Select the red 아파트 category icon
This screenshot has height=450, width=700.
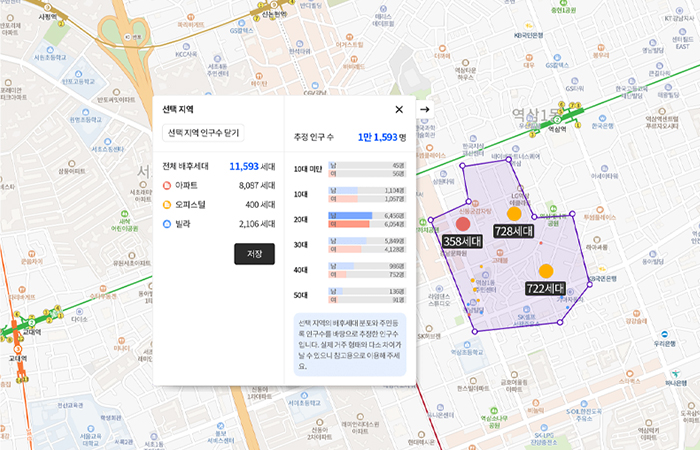coord(167,185)
